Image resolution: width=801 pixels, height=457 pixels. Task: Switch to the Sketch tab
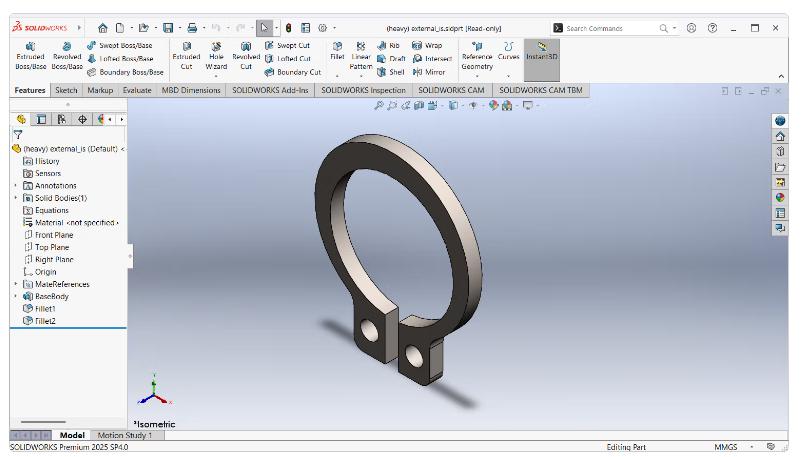click(66, 90)
